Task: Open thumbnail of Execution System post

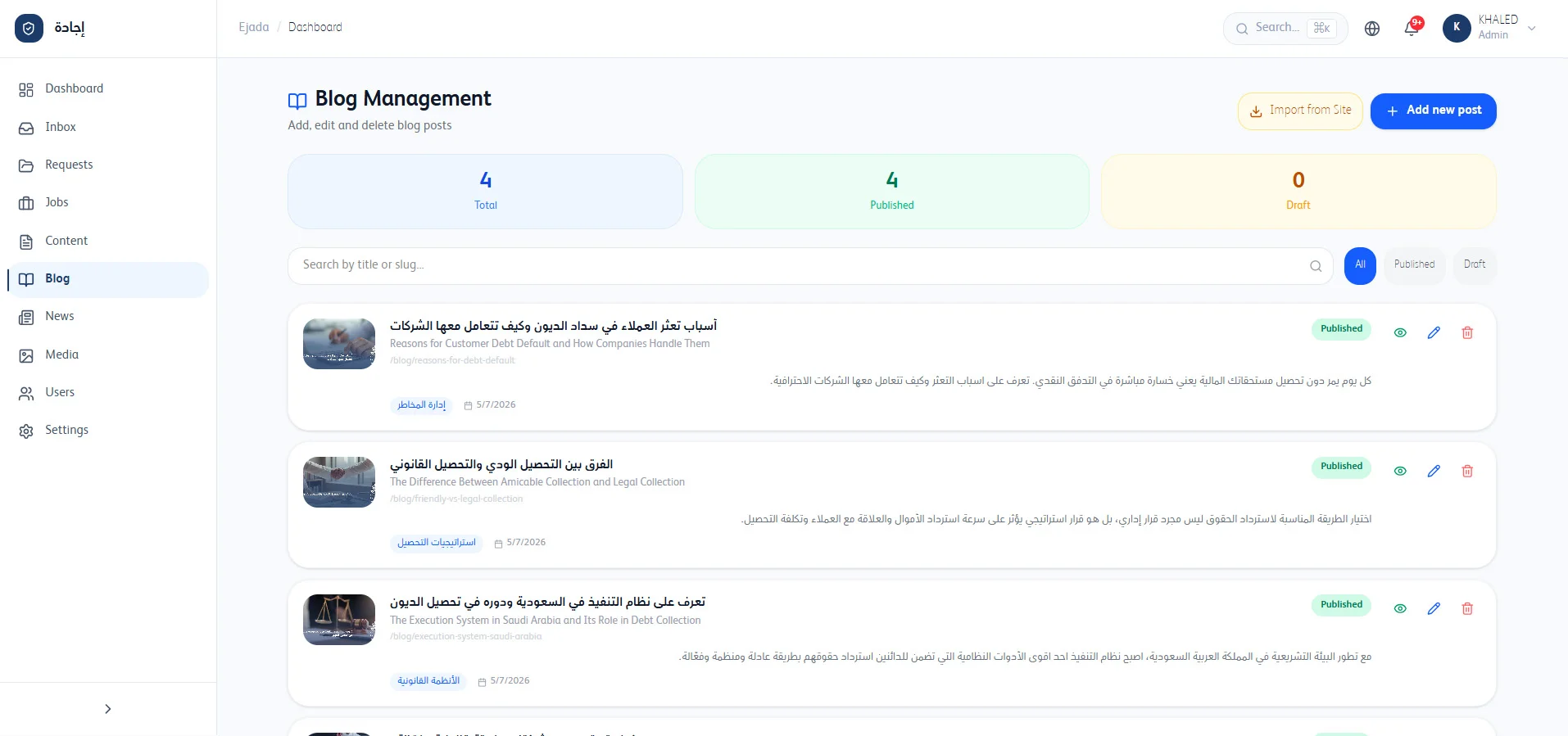Action: (x=339, y=620)
